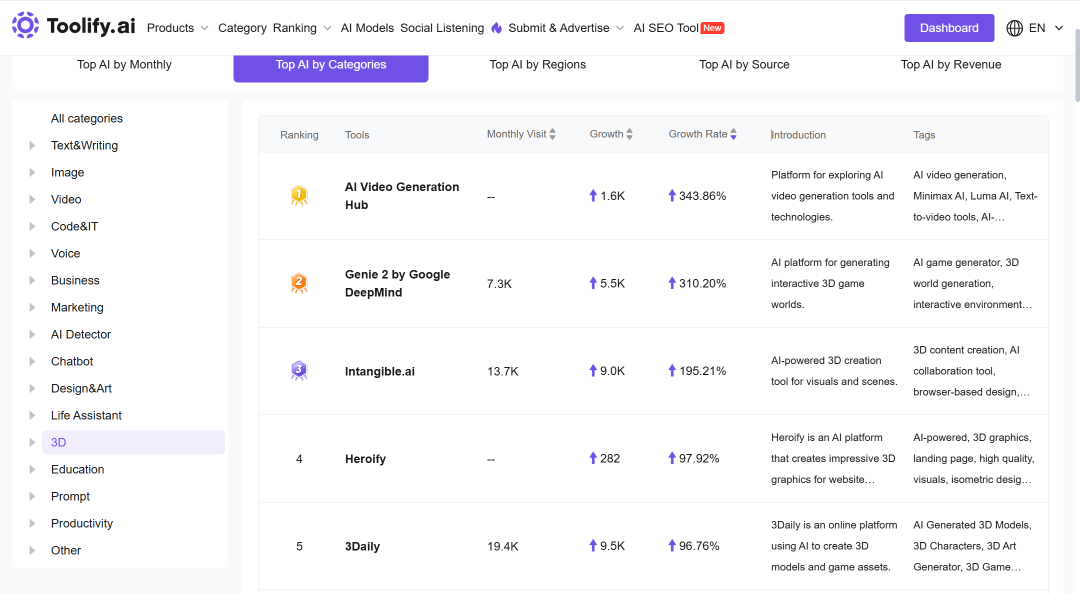
Task: Open Genie 2 by Google DeepMind
Action: tap(397, 283)
